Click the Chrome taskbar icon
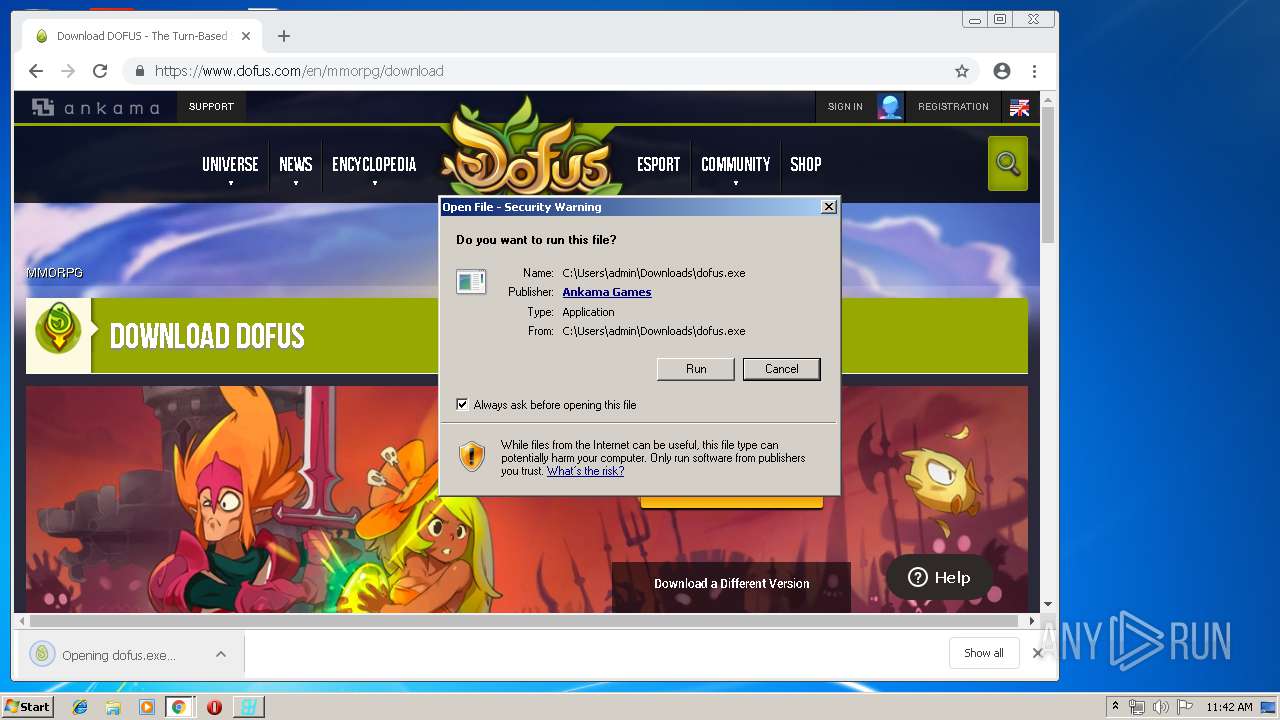Screen dimensions: 1280x720 178,707
